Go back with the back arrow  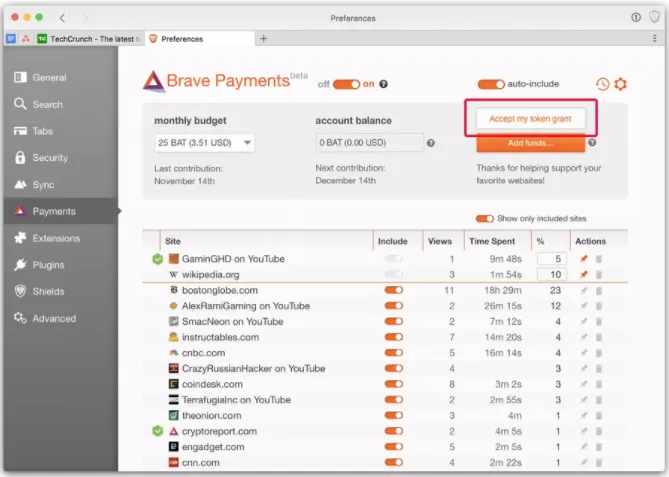tap(63, 17)
